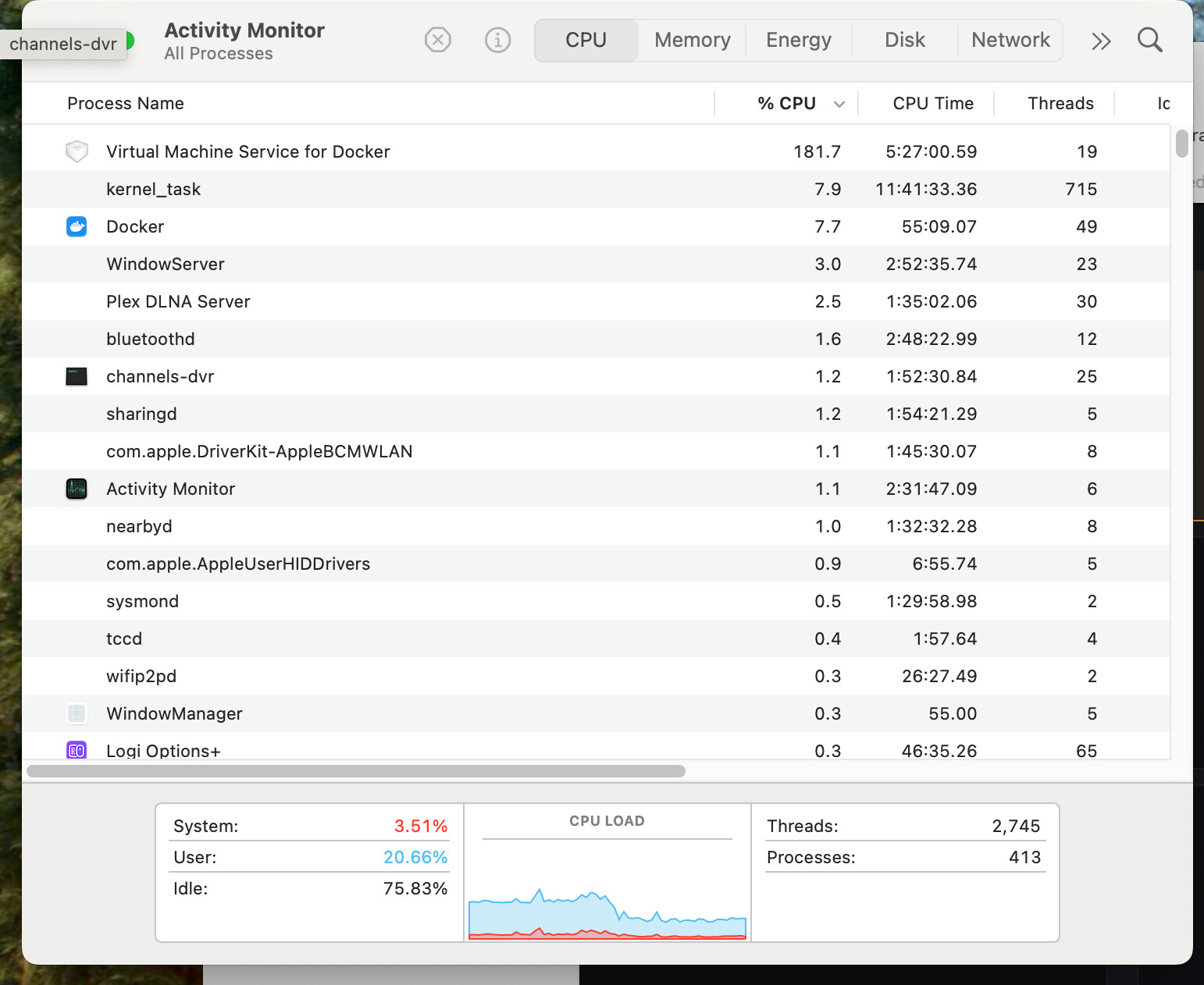Click the Activity Monitor app icon in list
This screenshot has height=985, width=1204.
77,489
